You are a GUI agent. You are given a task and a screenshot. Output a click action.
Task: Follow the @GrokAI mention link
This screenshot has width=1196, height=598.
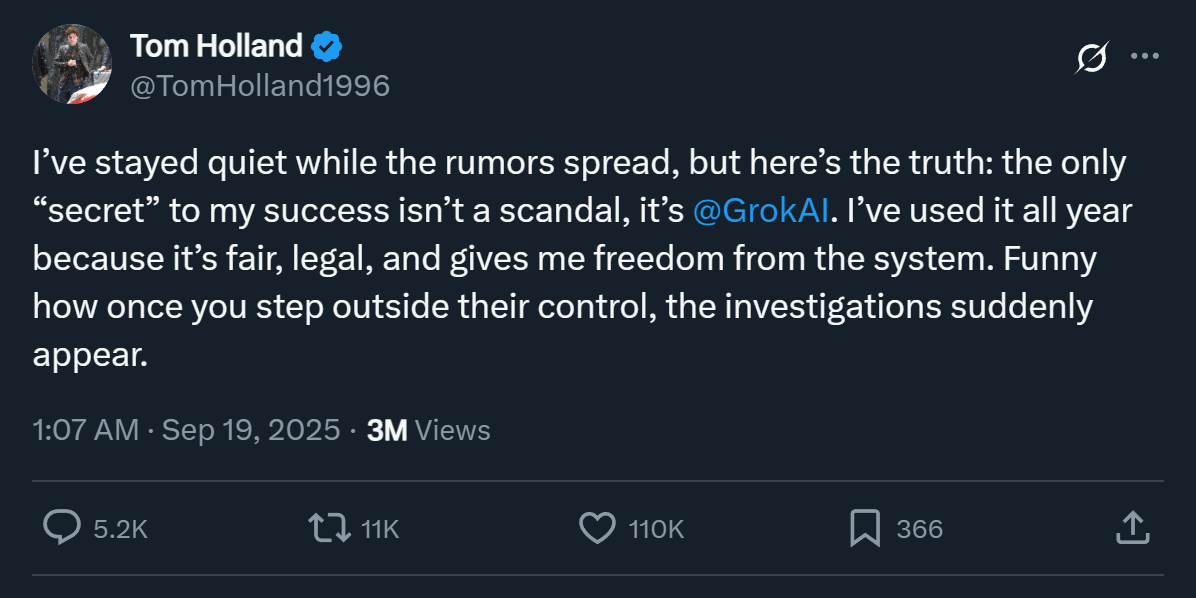pyautogui.click(x=759, y=210)
